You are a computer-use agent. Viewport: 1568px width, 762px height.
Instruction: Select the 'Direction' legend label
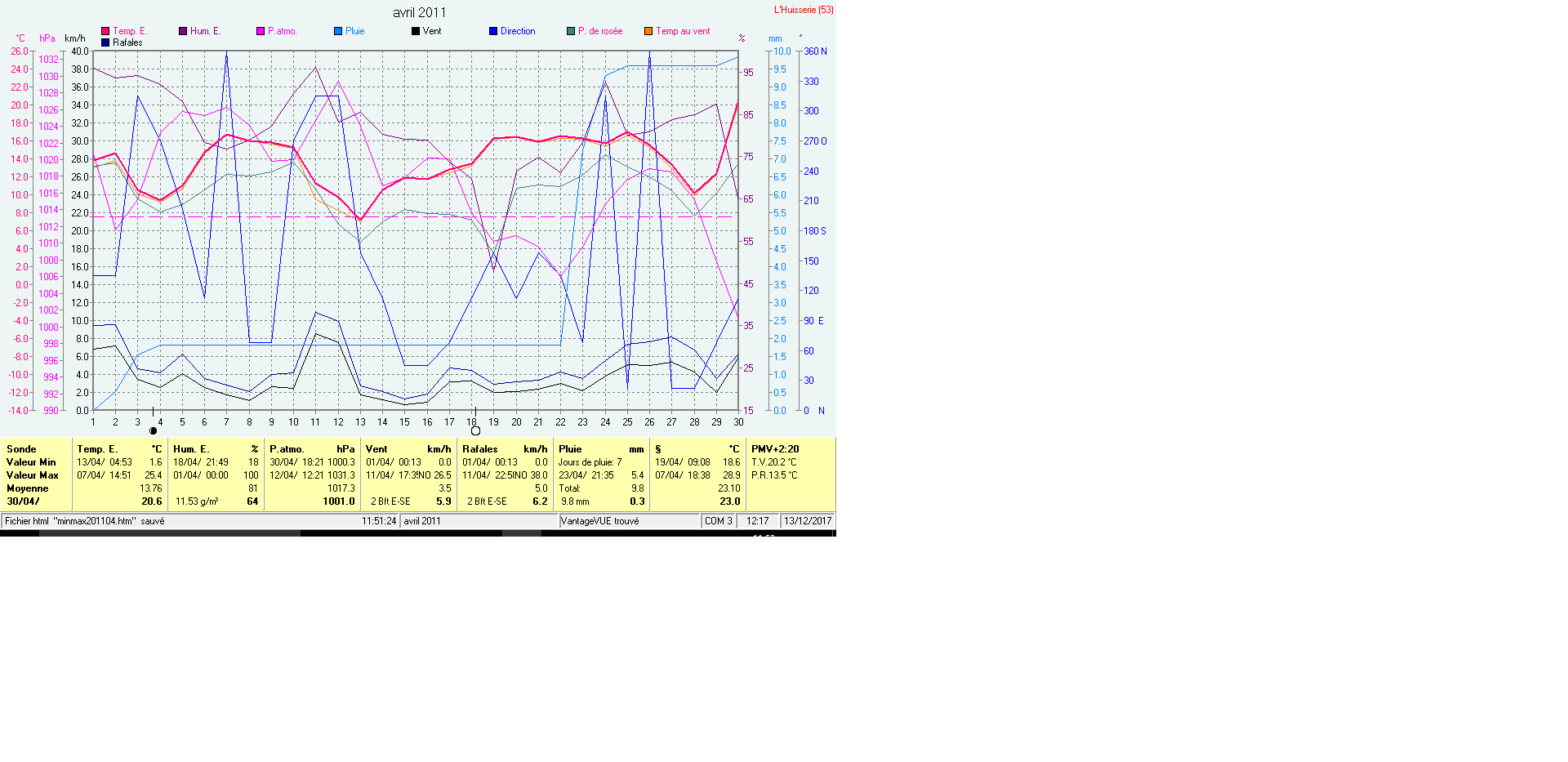pos(518,31)
